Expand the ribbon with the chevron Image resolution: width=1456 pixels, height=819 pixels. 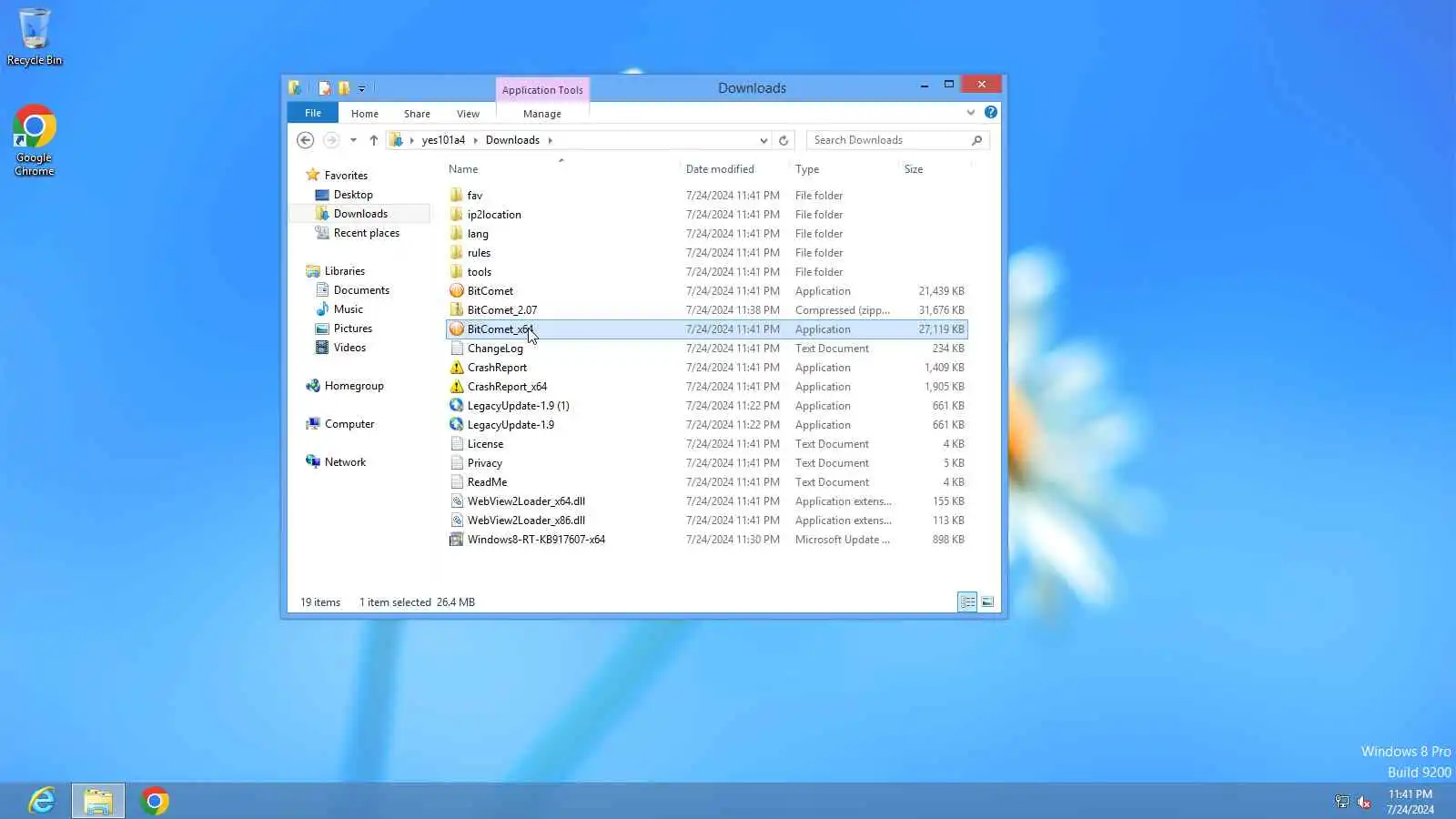click(x=971, y=113)
